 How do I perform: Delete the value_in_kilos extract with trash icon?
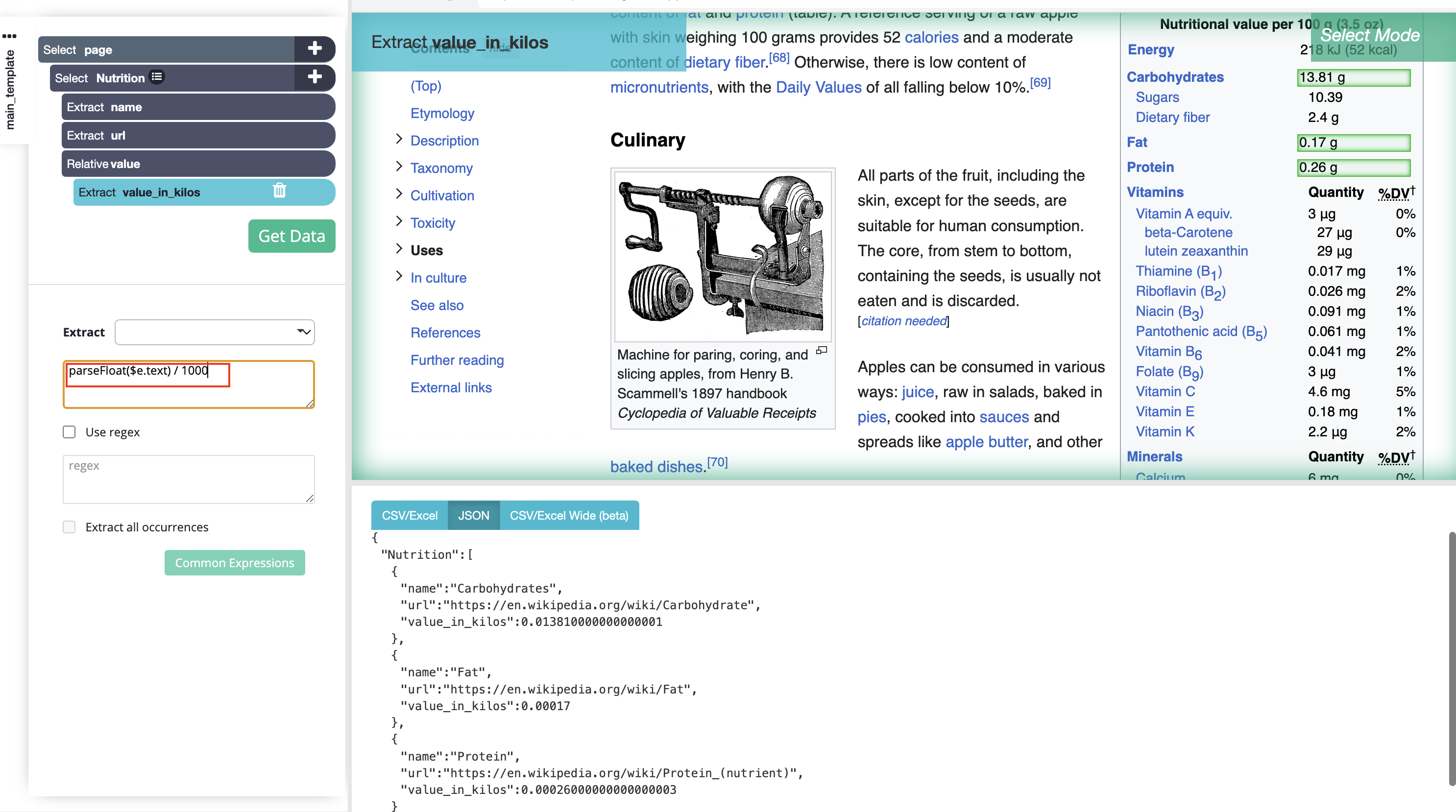(x=279, y=191)
